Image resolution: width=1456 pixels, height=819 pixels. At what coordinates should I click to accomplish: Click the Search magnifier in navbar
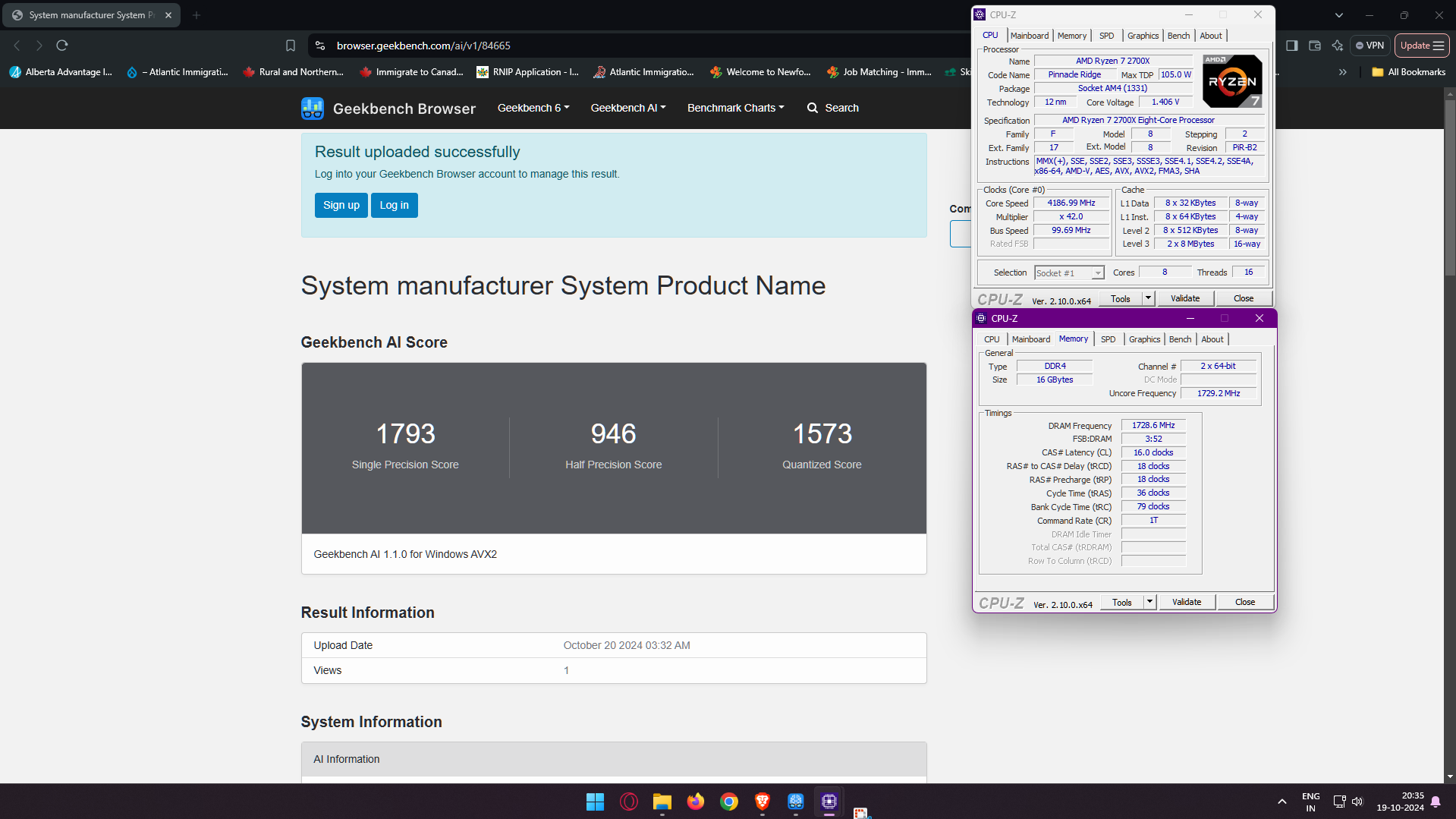point(813,108)
